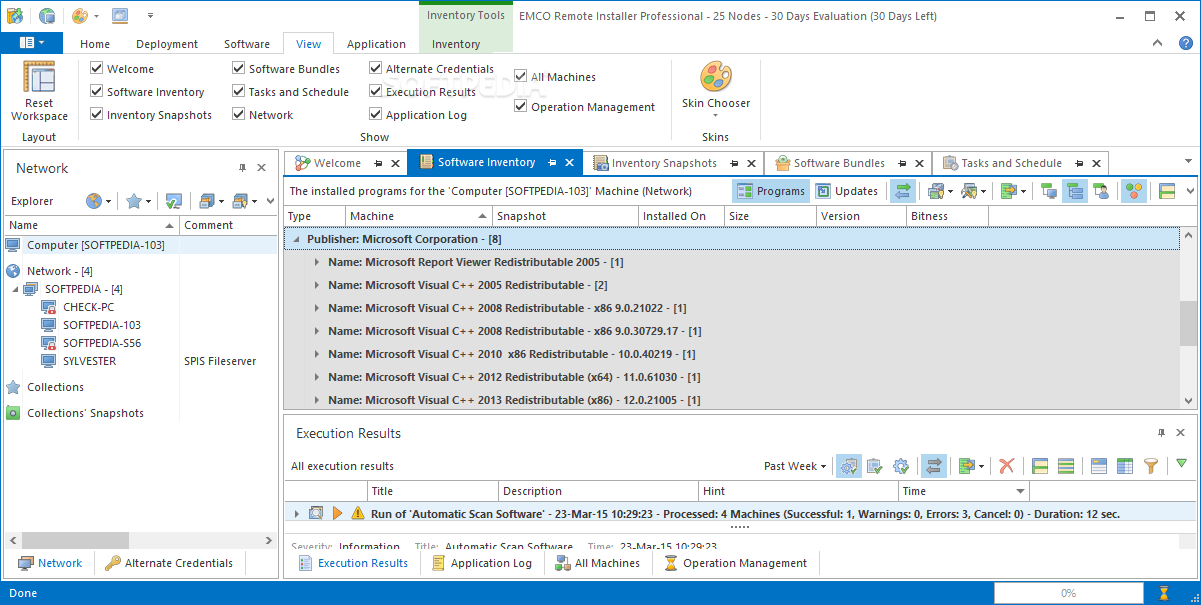The width and height of the screenshot is (1201, 605).
Task: Uncheck the Welcome checkbox
Action: [x=96, y=69]
